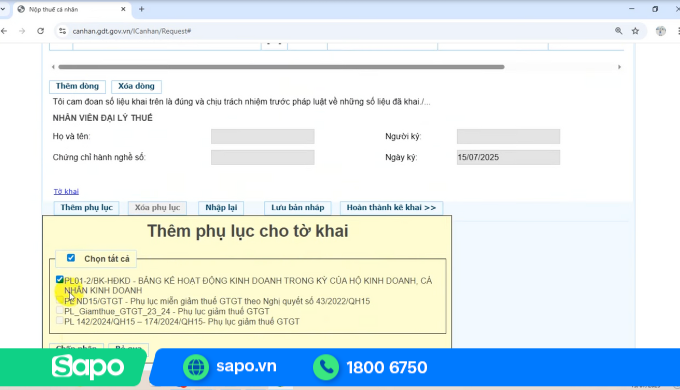Click the NHÂN VIÊN ĐẠI LÝ THUẾ heading

tap(103, 118)
